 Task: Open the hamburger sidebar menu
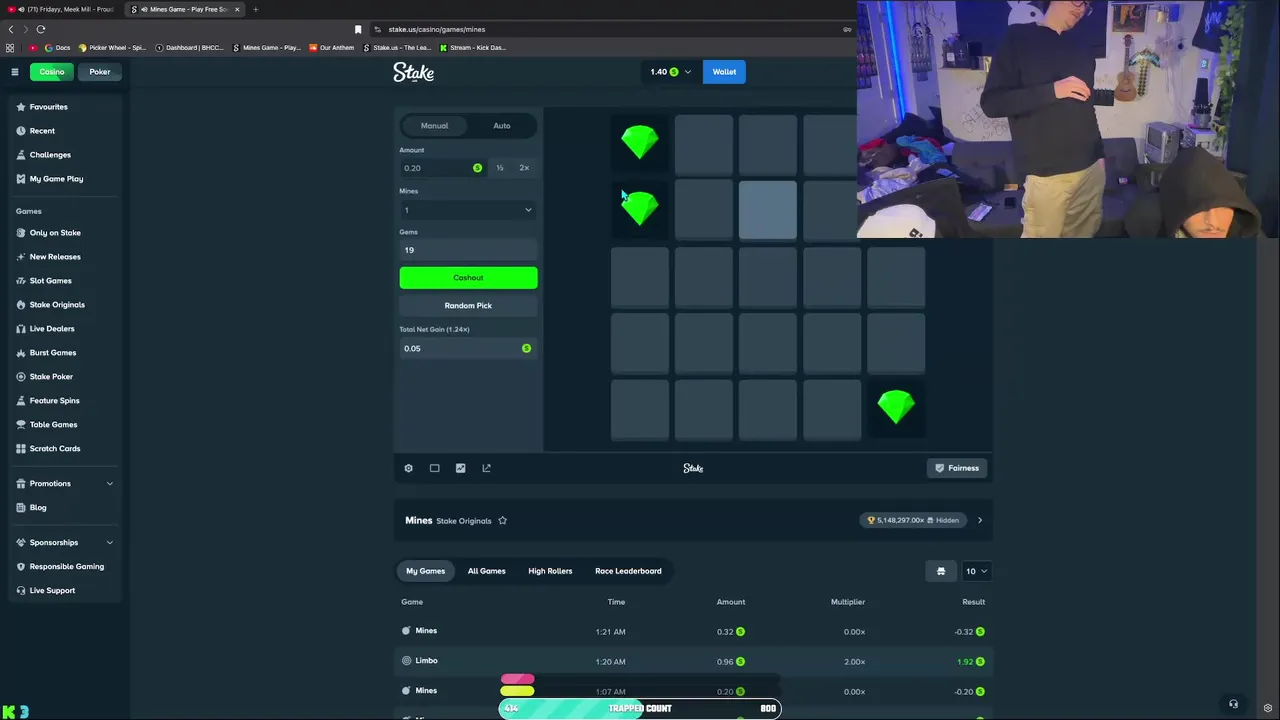pos(15,72)
